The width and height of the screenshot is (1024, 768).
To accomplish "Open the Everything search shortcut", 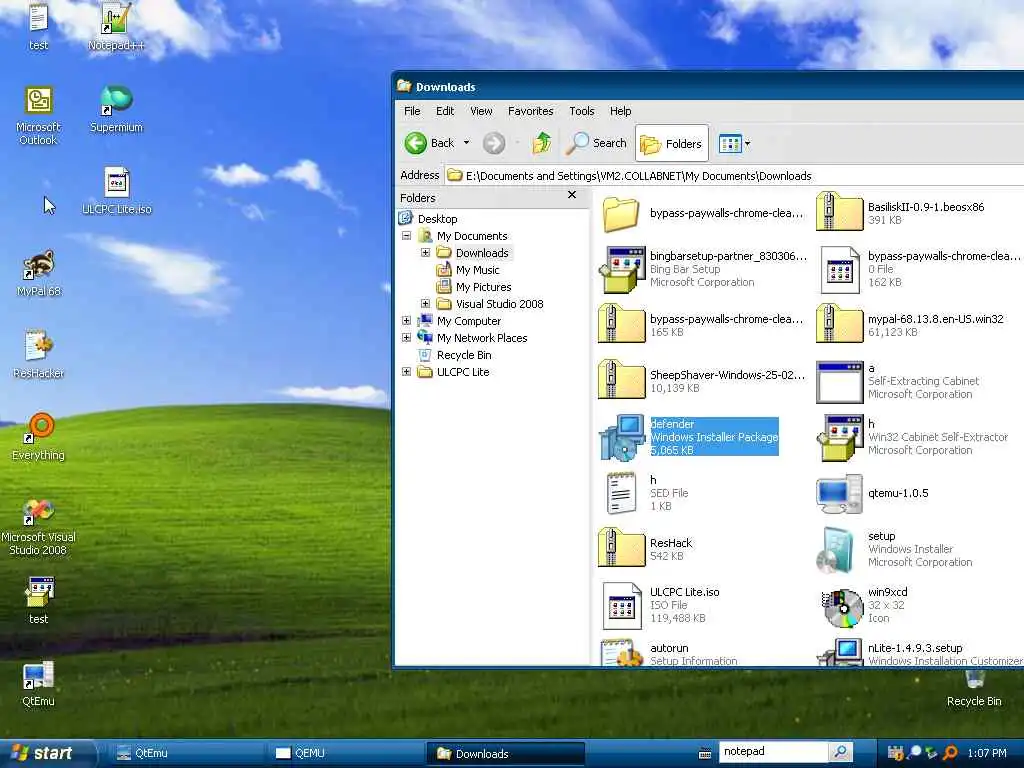I will point(39,437).
